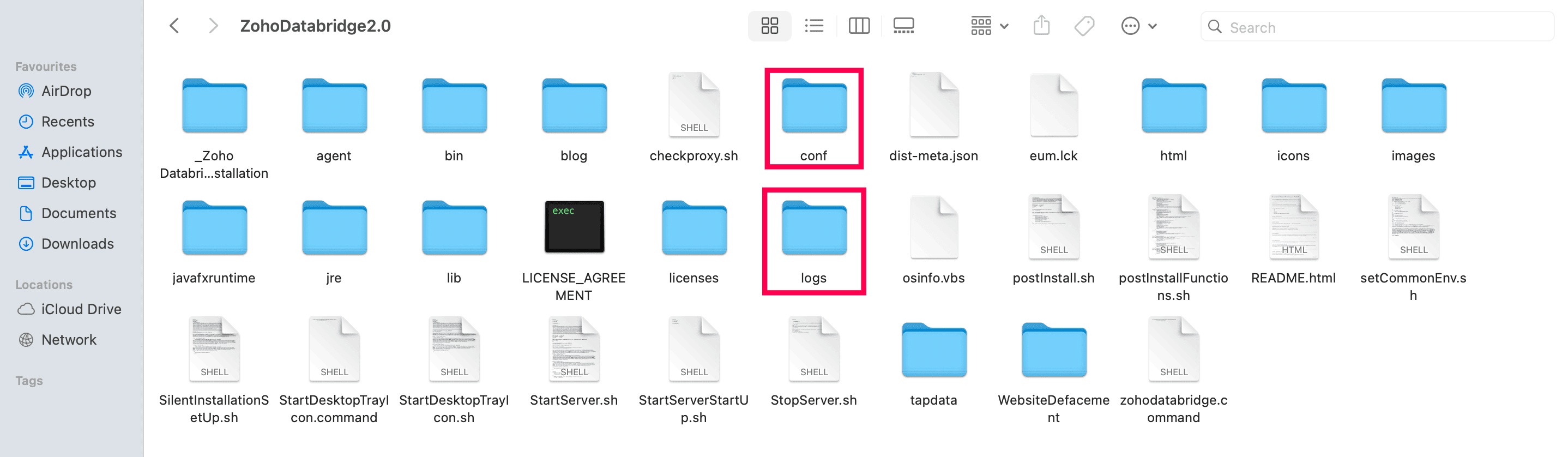Select the StartDesktopTrayIcon.sh file
Screen dimensions: 1568x457
pos(454,348)
